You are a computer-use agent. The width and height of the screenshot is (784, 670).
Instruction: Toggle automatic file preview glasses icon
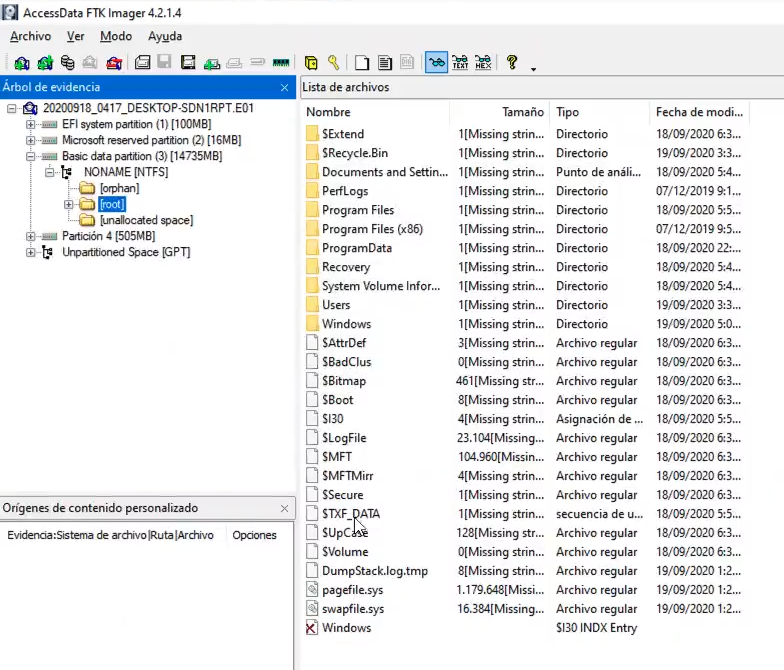coord(436,62)
